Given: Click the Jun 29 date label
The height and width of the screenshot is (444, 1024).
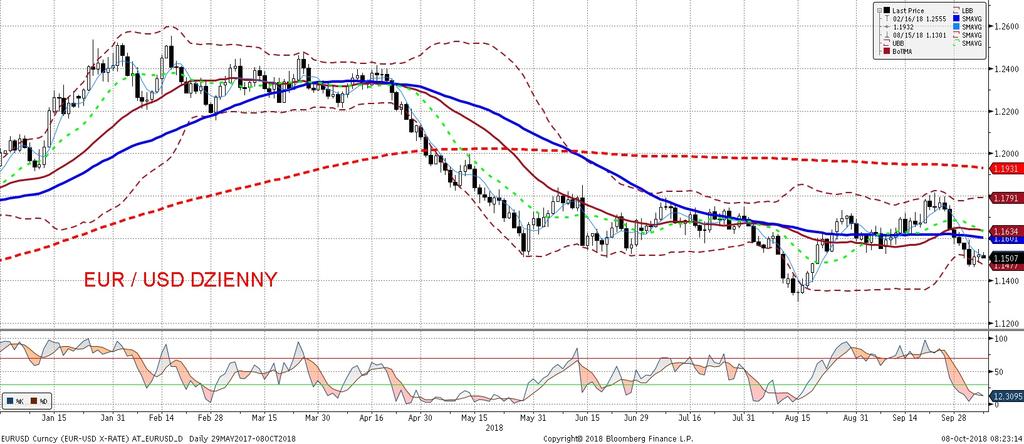Looking at the screenshot, I should [x=635, y=417].
